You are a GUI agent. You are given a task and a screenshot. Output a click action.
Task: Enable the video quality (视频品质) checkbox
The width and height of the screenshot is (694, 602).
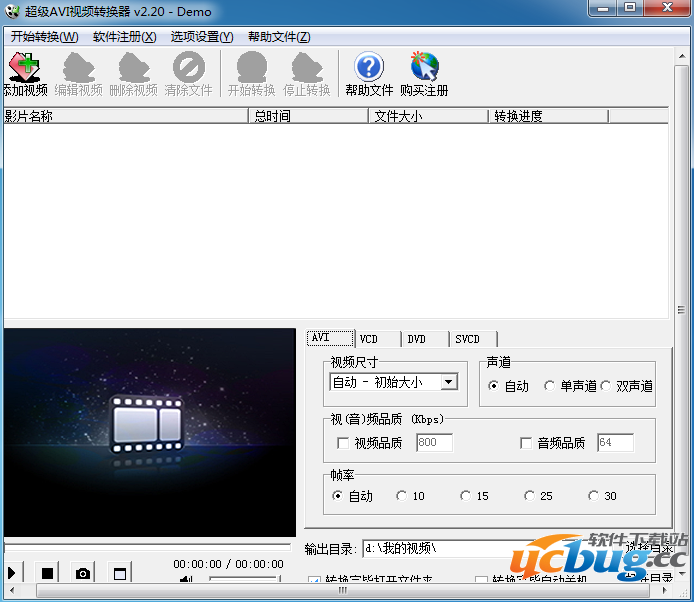[343, 443]
